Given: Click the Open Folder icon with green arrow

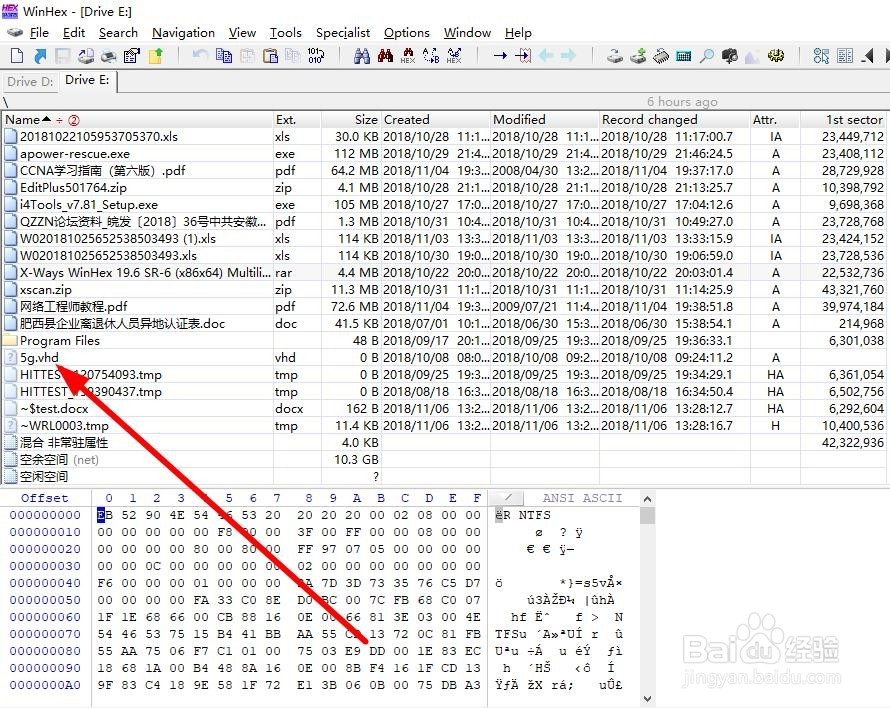Looking at the screenshot, I should (x=156, y=56).
